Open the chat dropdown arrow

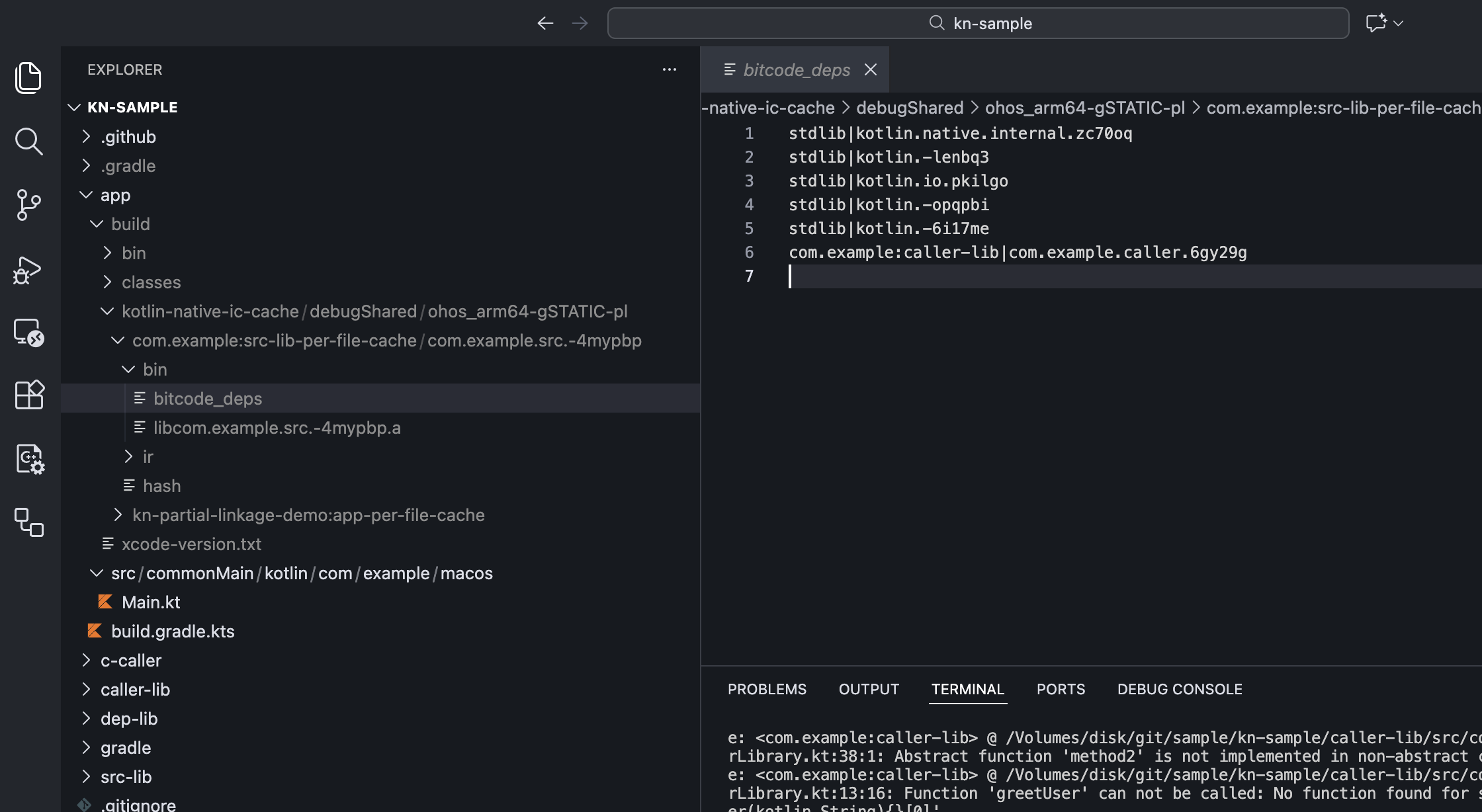pos(1399,24)
